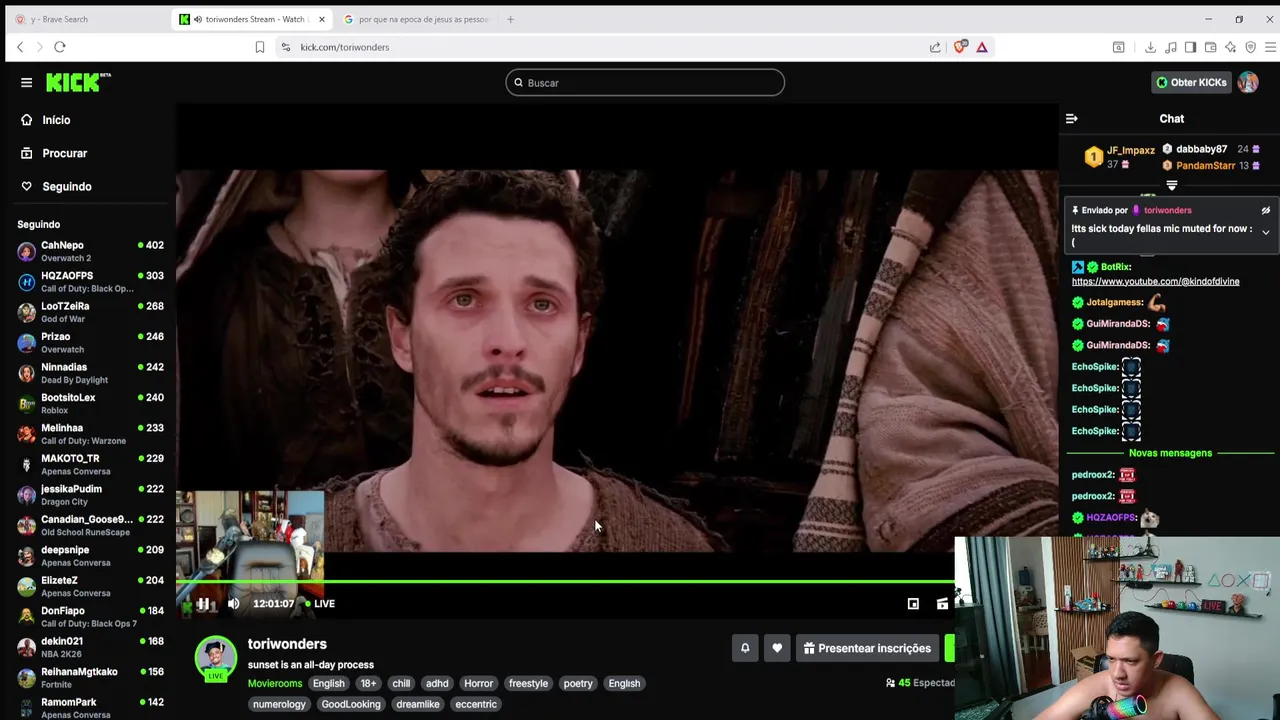The width and height of the screenshot is (1280, 720).
Task: Open browser downloads icon
Action: tap(1150, 47)
